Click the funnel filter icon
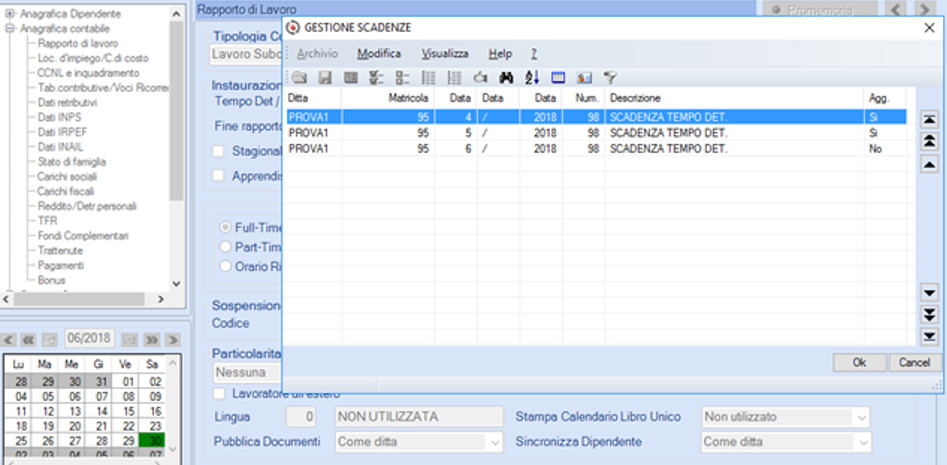This screenshot has height=465, width=947. pyautogui.click(x=611, y=77)
